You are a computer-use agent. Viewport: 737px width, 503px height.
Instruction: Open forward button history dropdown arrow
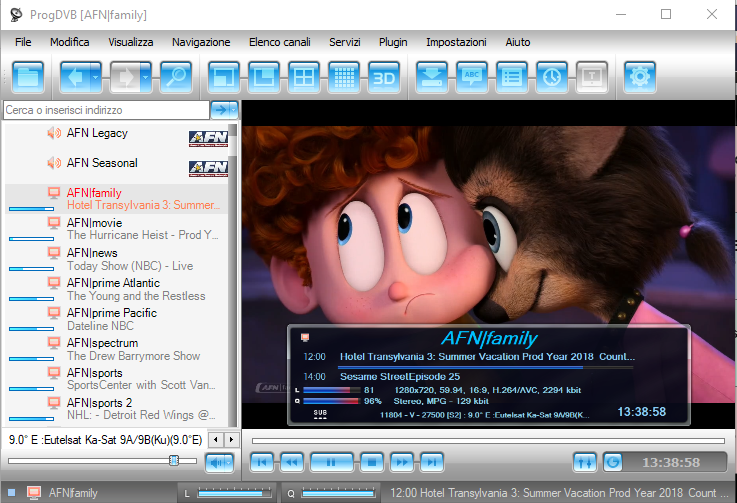[146, 77]
